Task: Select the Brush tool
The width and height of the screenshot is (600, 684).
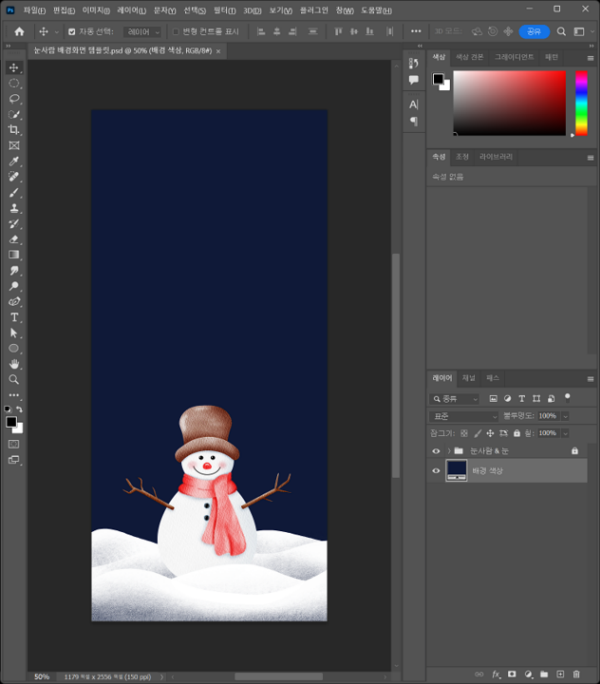Action: [14, 192]
